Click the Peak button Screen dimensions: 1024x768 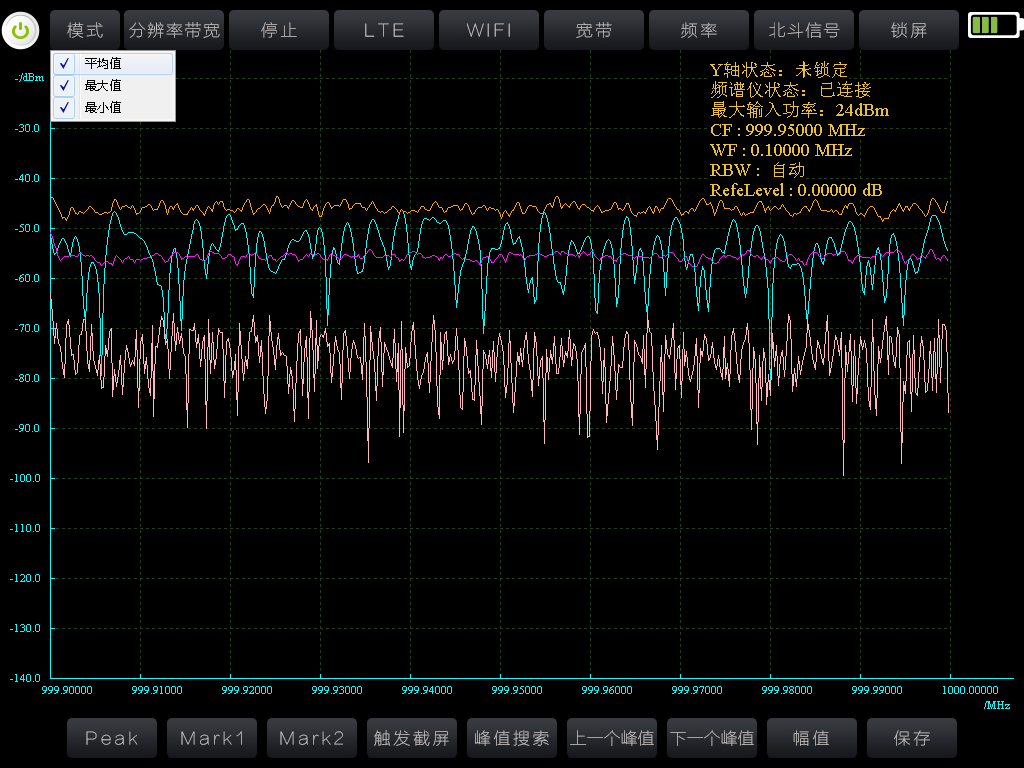(112, 738)
